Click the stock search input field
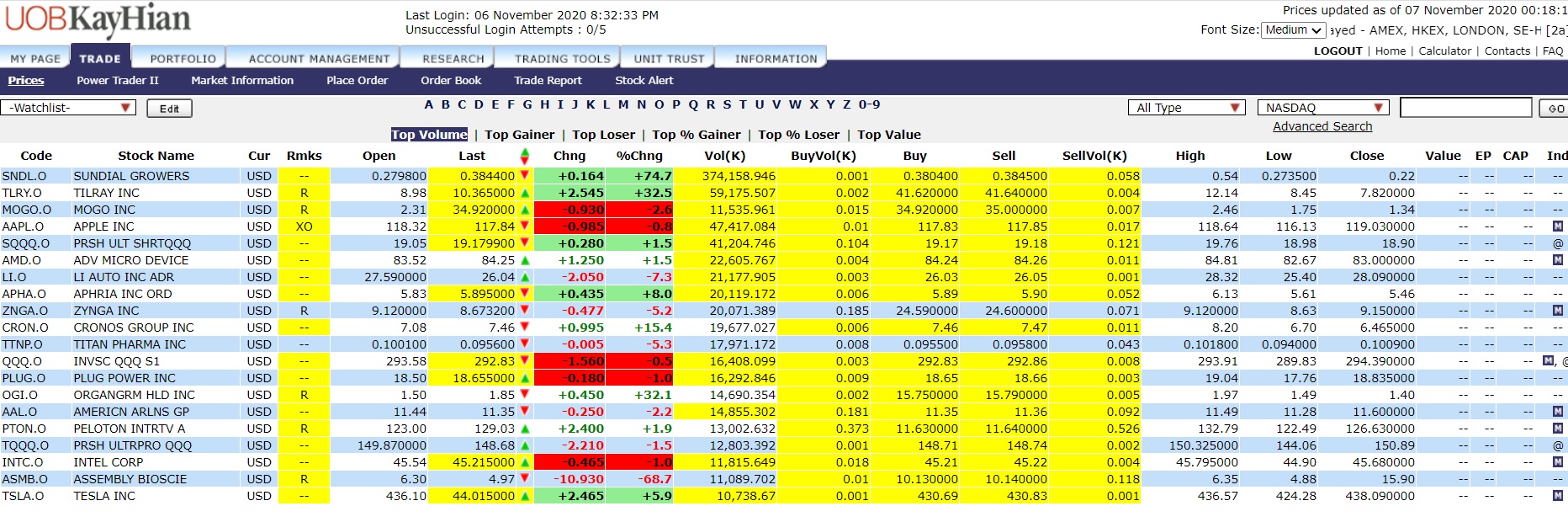1568x522 pixels. tap(1465, 108)
